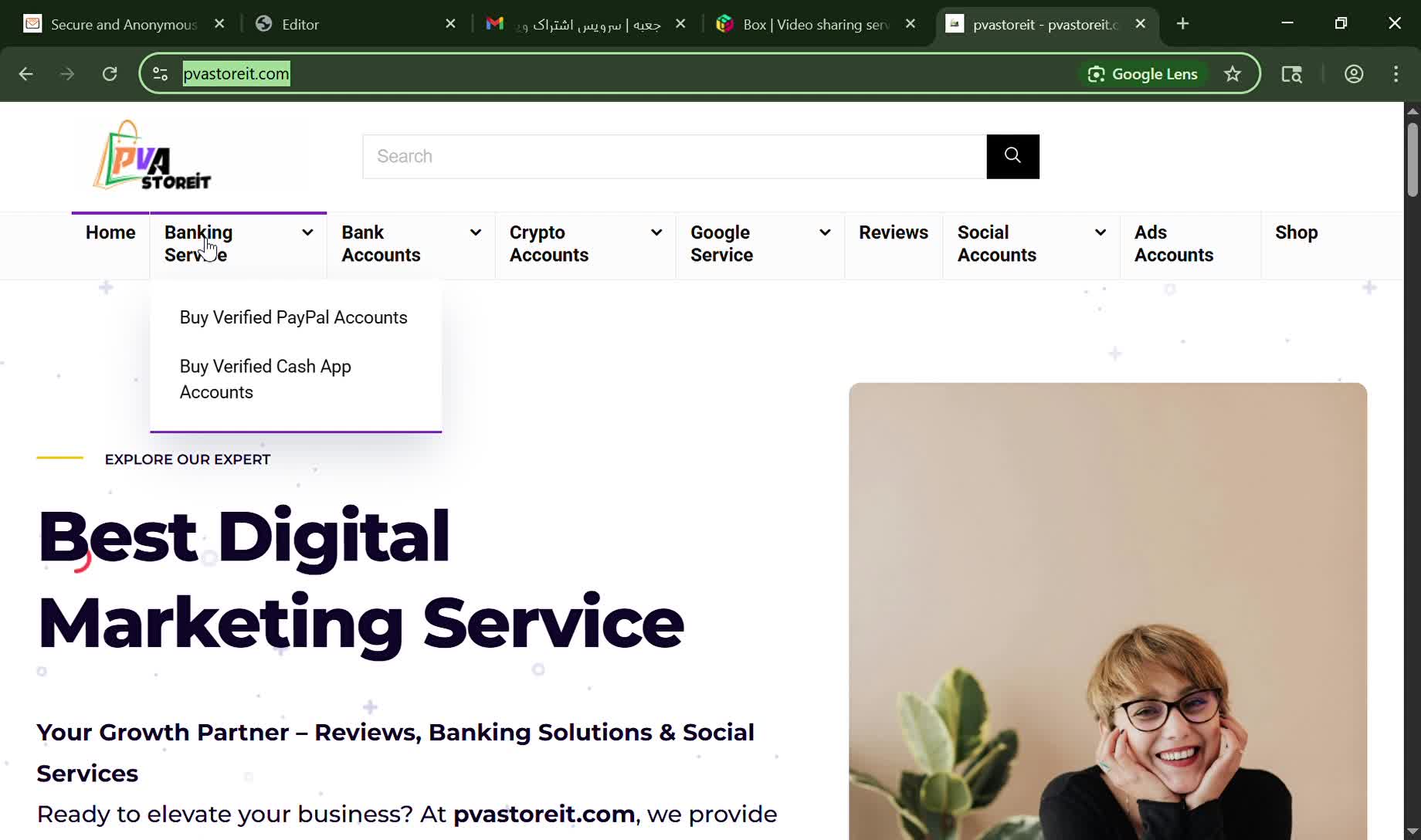
Task: Click the Best Digital Marketing Service heading
Action: [x=361, y=579]
